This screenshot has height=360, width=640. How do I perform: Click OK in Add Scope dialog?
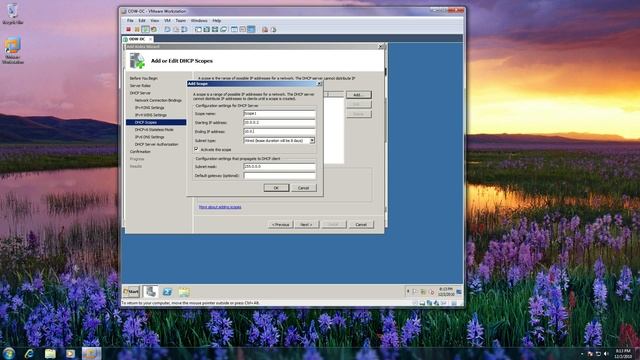pyautogui.click(x=276, y=188)
